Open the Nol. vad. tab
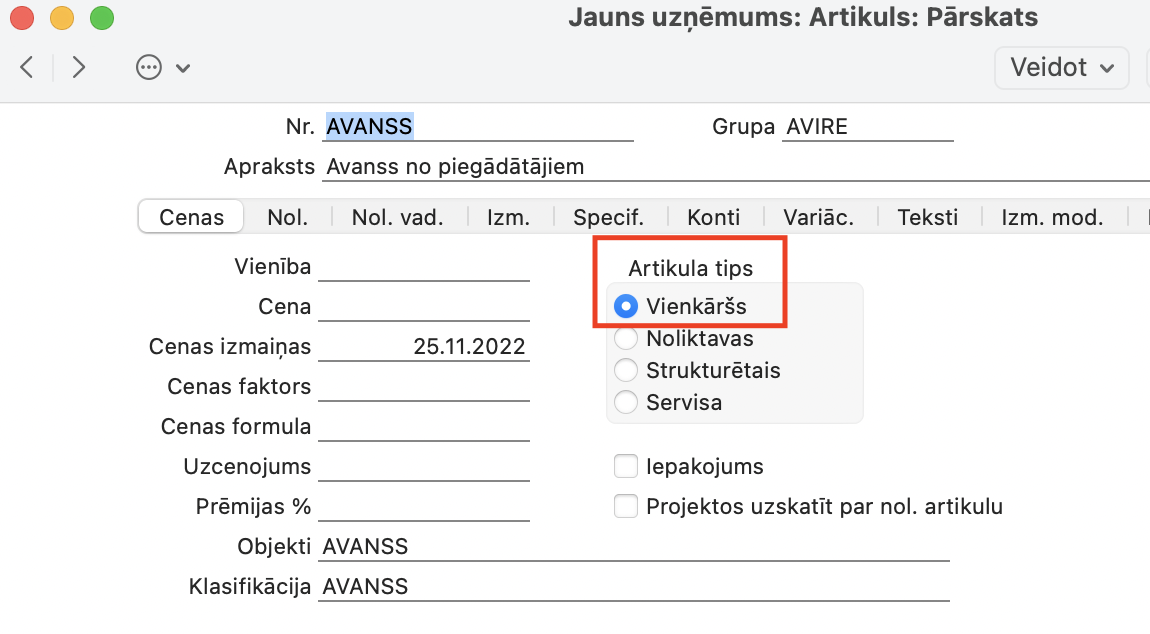The height and width of the screenshot is (634, 1150). (397, 217)
